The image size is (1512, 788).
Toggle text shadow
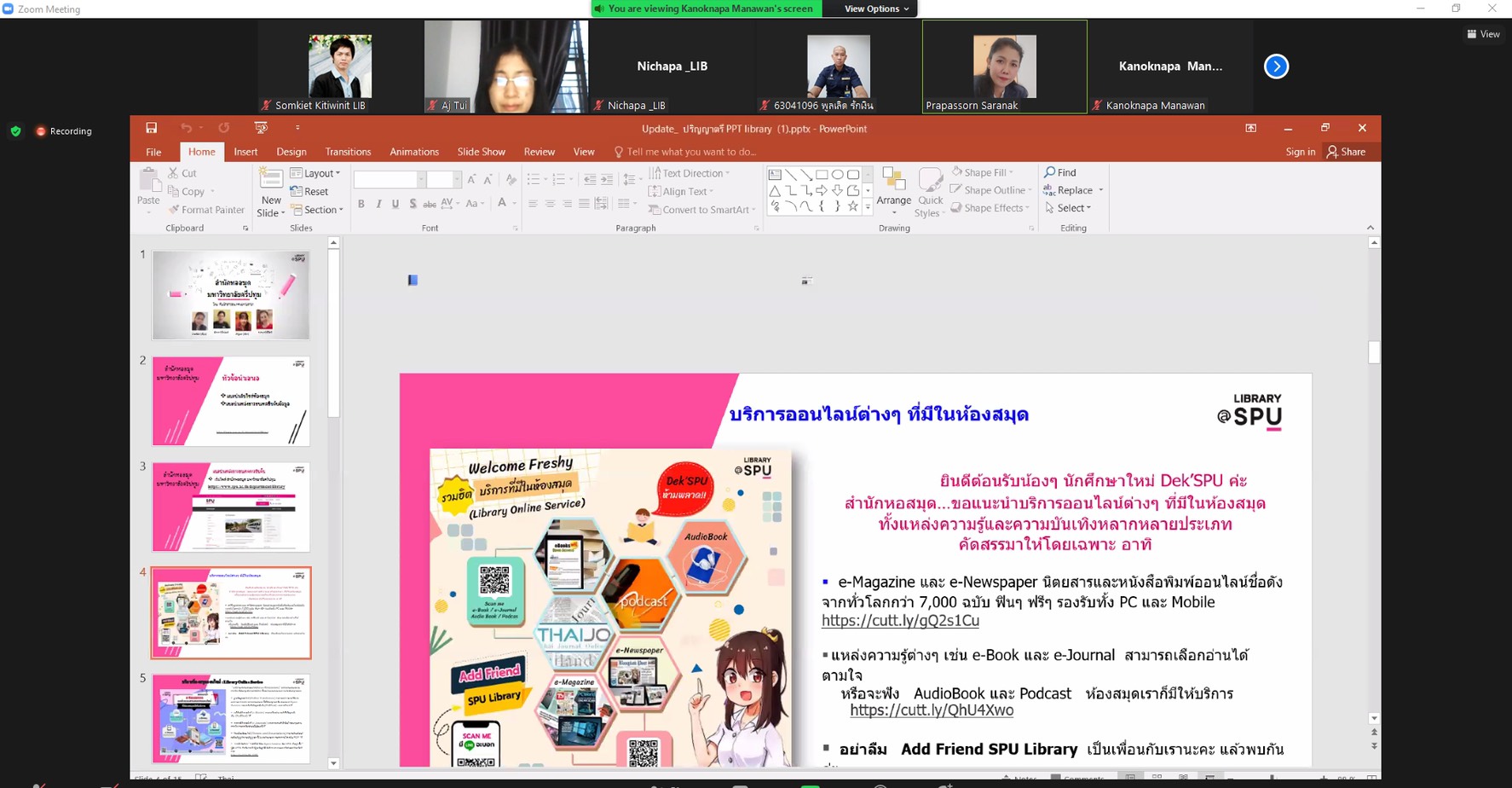(413, 204)
